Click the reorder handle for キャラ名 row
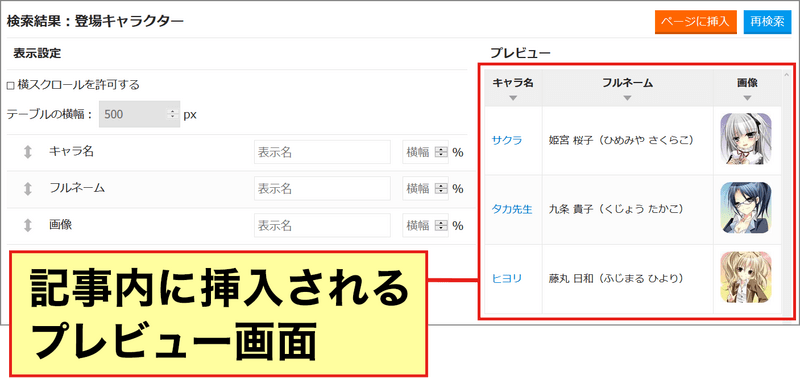The image size is (800, 379). click(x=28, y=152)
